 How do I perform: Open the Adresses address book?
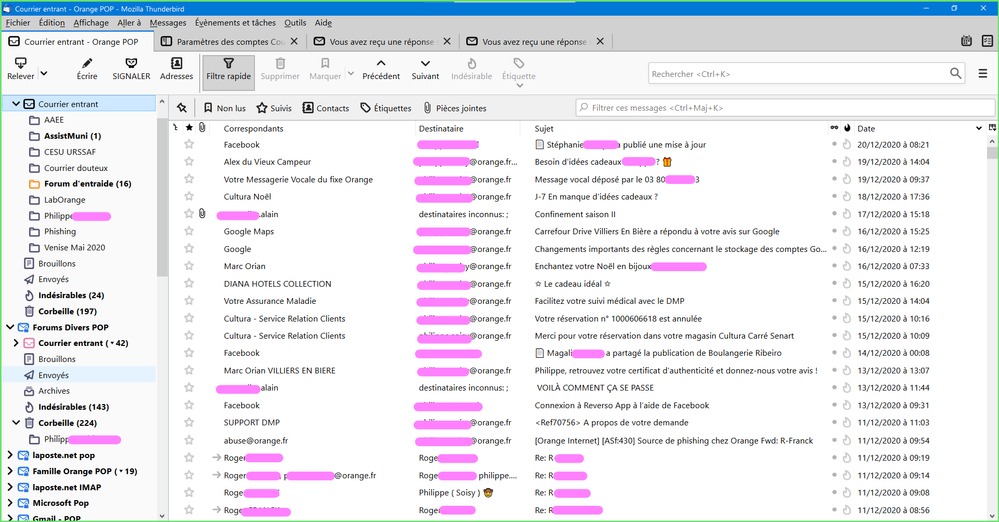coord(176,63)
